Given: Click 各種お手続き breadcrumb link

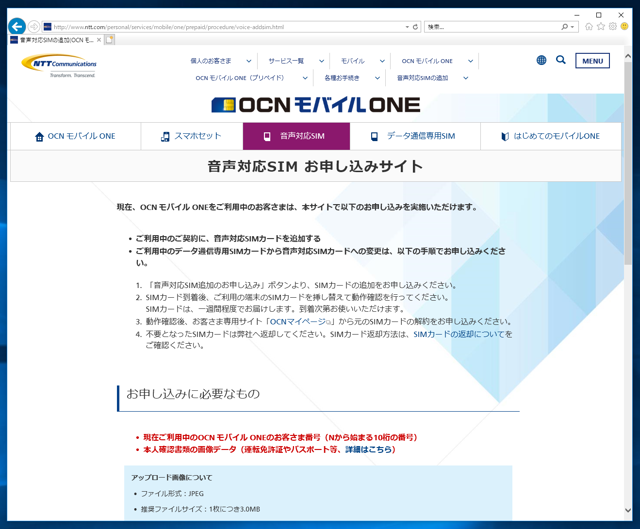Looking at the screenshot, I should point(342,78).
